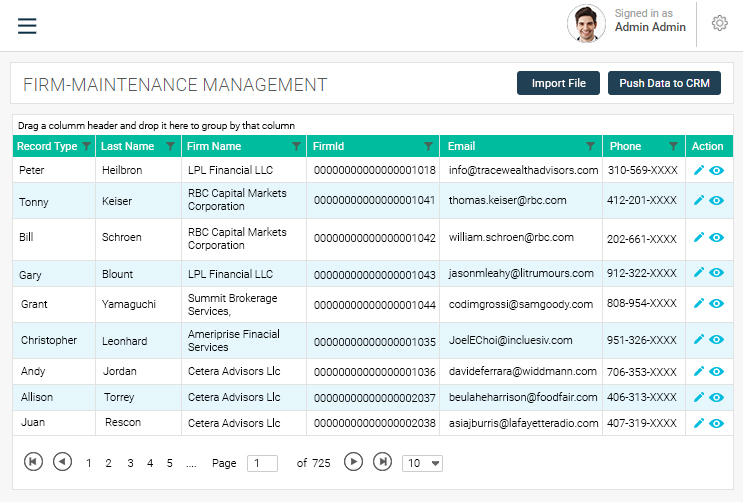Edit the Grant Yamaguchi record
Screen dimensions: 743x502
tap(698, 303)
